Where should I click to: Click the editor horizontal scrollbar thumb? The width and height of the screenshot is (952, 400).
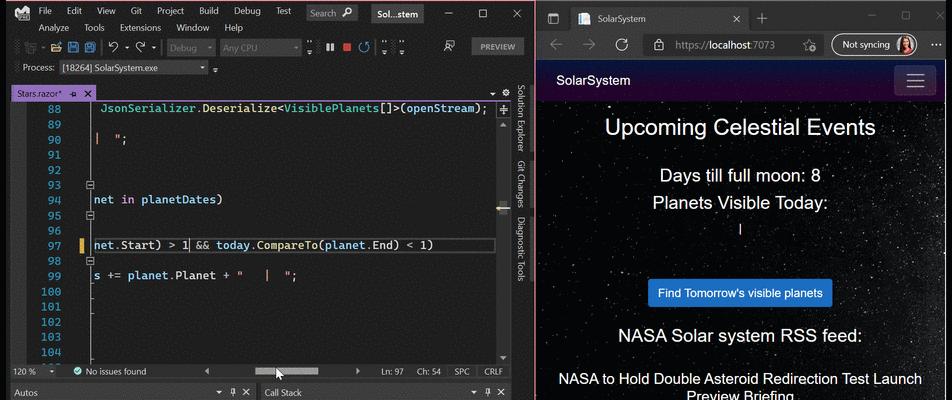pos(286,371)
